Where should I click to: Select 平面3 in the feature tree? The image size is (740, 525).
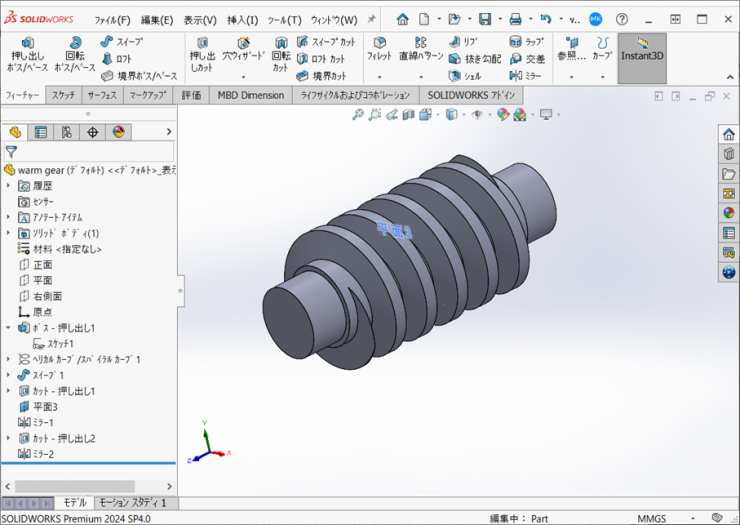[46, 407]
